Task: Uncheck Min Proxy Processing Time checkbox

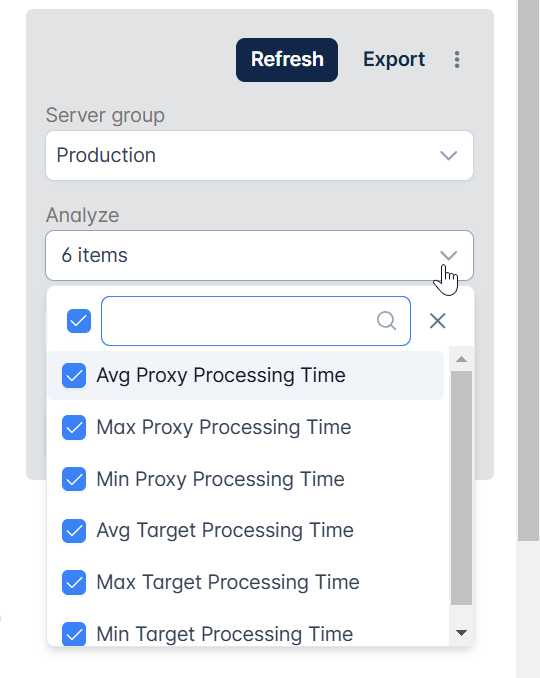Action: pyautogui.click(x=74, y=479)
